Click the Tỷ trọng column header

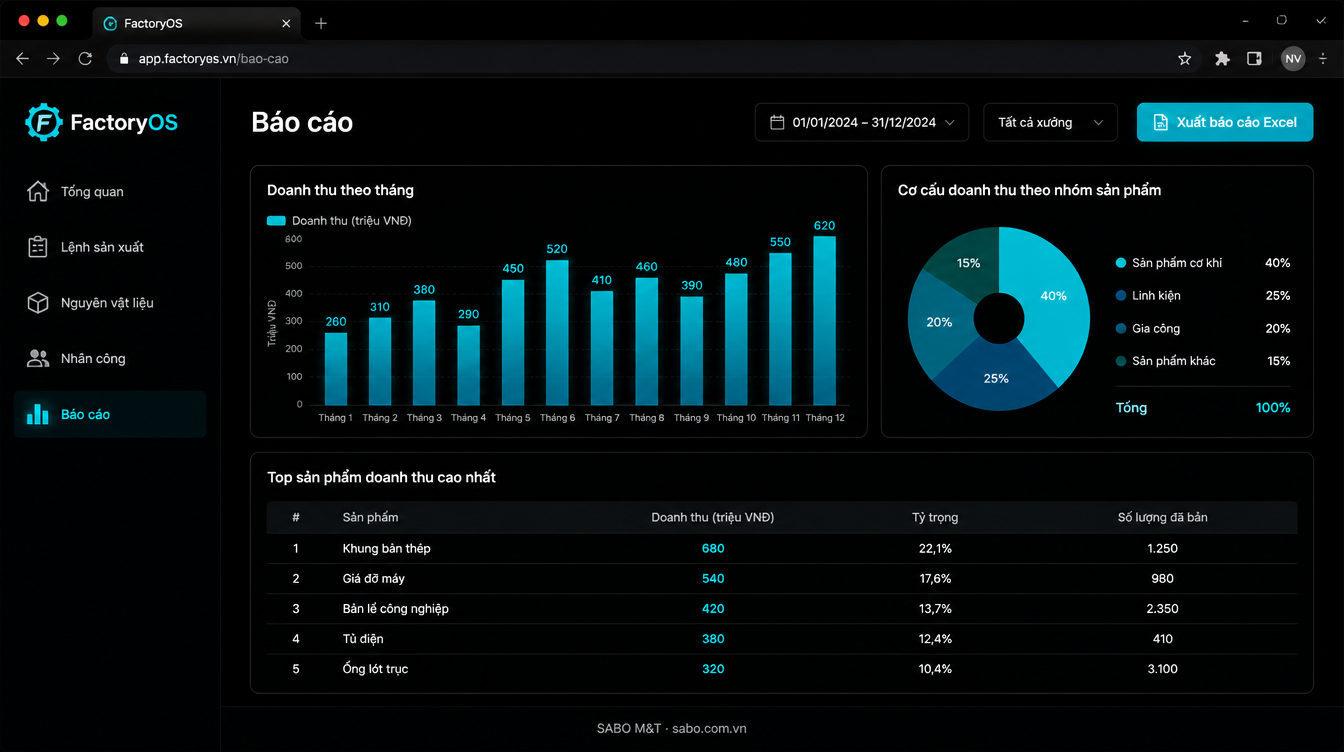[x=935, y=517]
